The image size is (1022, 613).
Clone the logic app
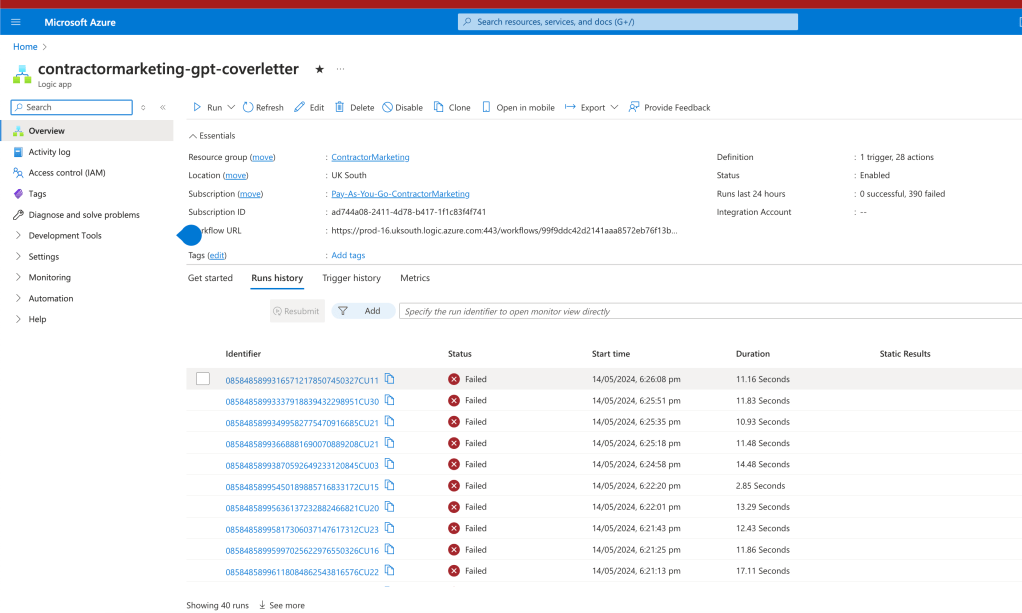pyautogui.click(x=452, y=108)
